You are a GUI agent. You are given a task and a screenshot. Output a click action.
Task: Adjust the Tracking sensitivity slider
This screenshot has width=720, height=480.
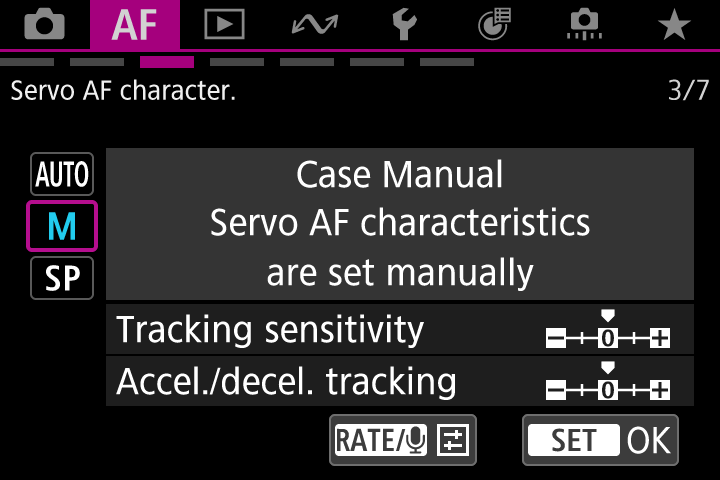point(608,333)
